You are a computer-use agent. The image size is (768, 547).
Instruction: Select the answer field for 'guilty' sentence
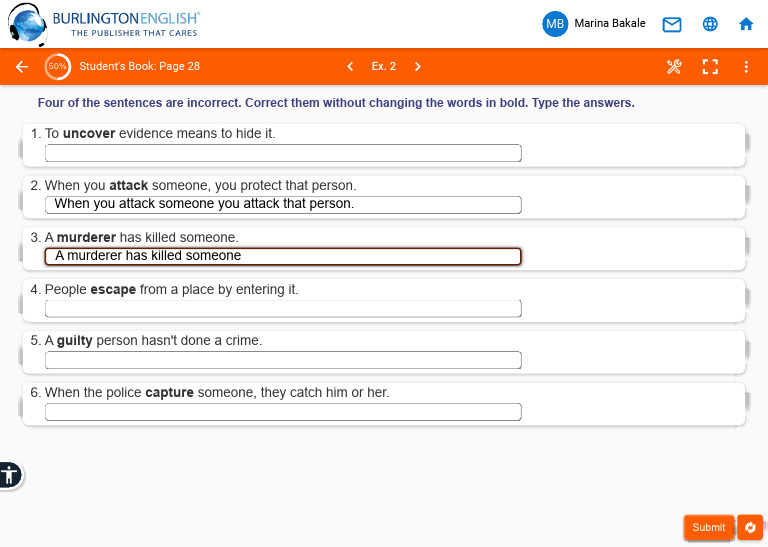(283, 360)
